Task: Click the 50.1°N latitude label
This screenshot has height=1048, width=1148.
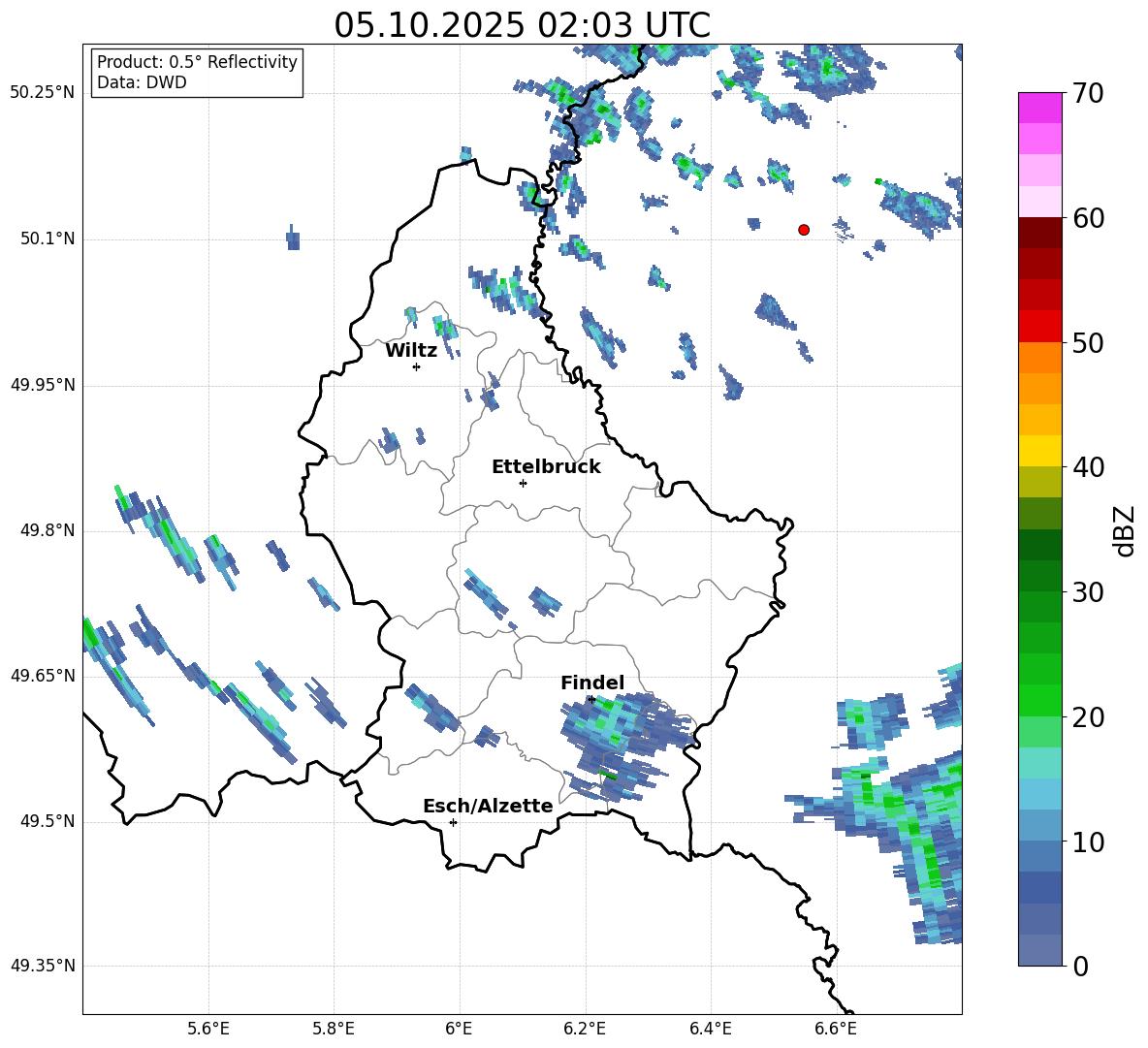Action: 47,239
